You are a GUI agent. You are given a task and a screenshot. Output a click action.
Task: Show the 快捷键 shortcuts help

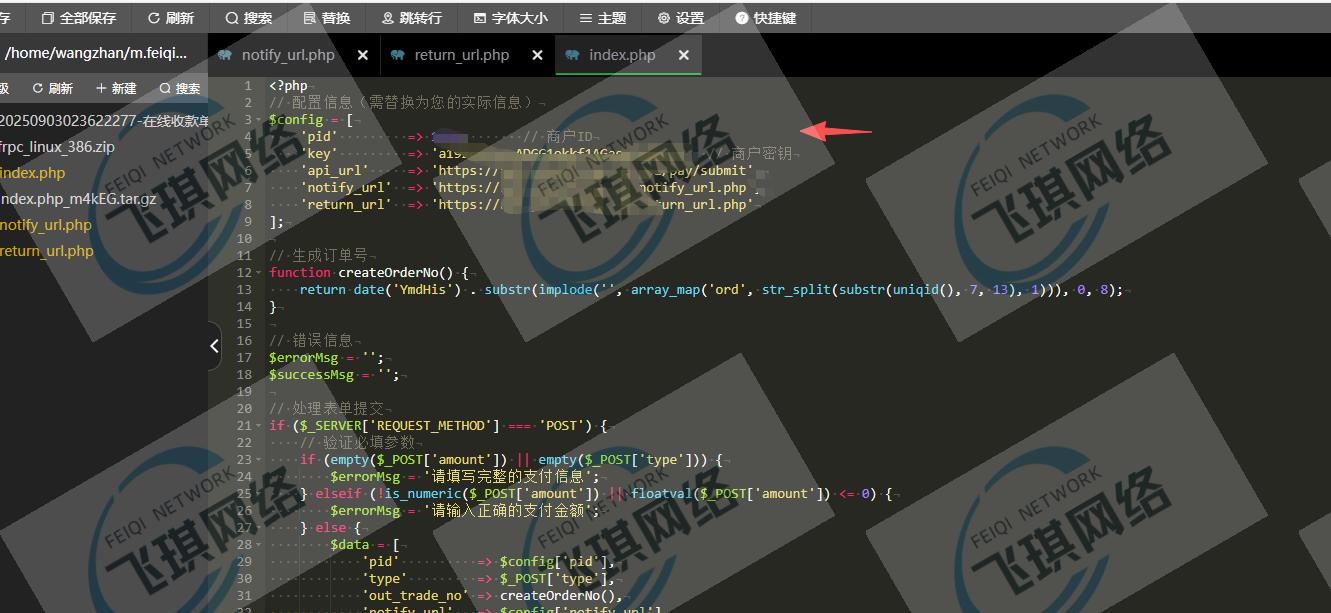click(765, 18)
